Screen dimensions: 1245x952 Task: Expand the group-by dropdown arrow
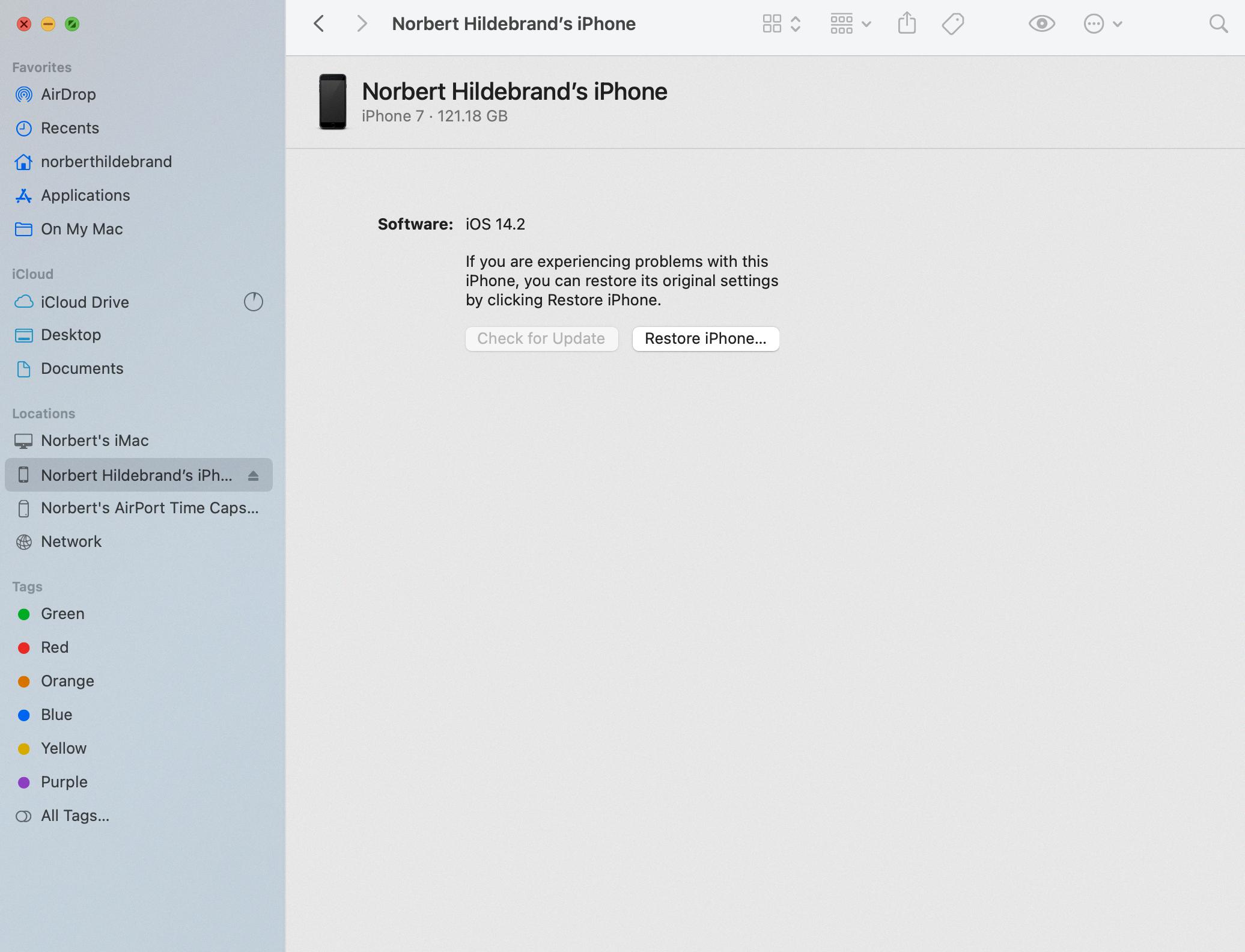pos(866,25)
